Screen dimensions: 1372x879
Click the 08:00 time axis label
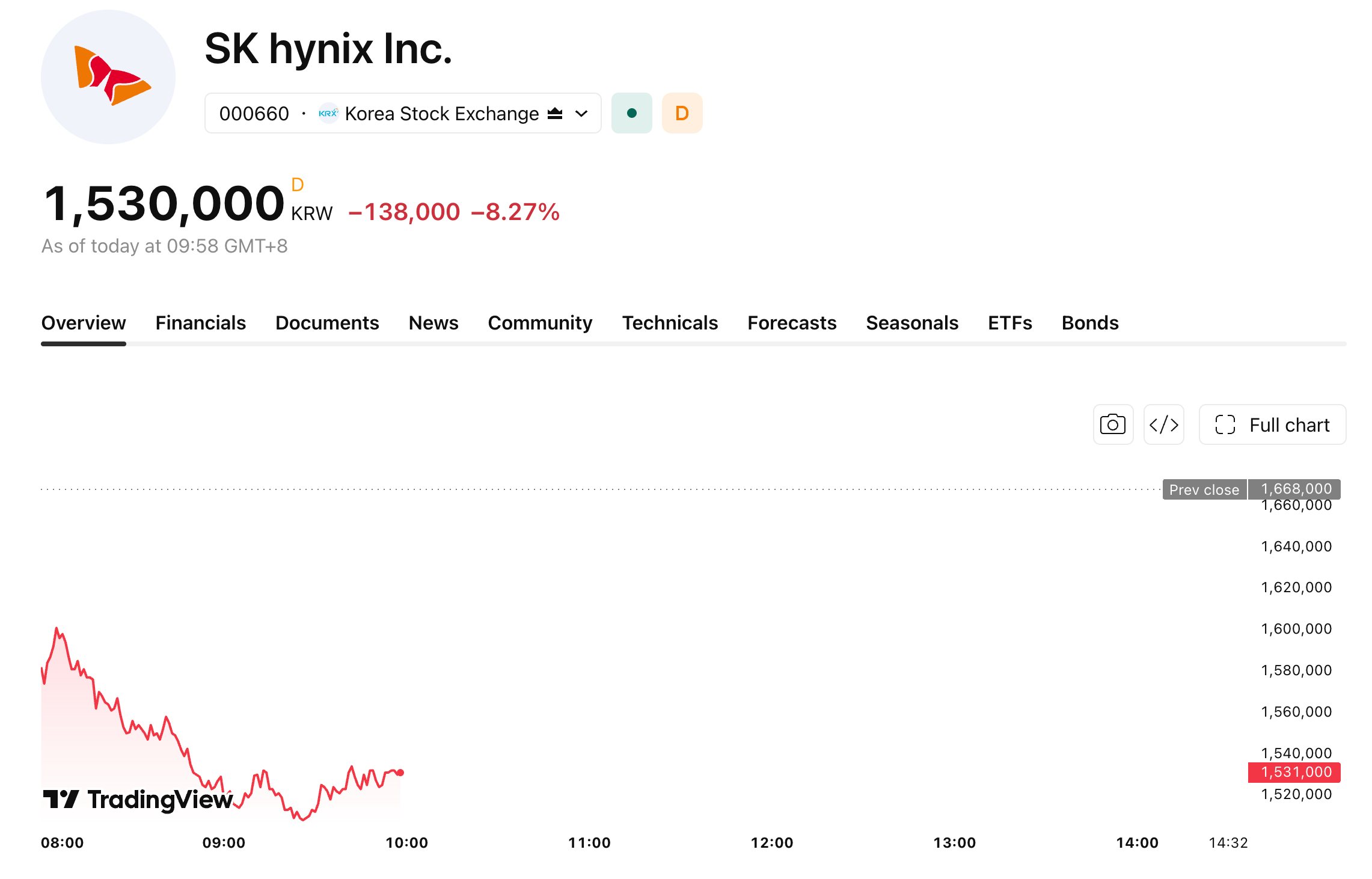pyautogui.click(x=62, y=843)
